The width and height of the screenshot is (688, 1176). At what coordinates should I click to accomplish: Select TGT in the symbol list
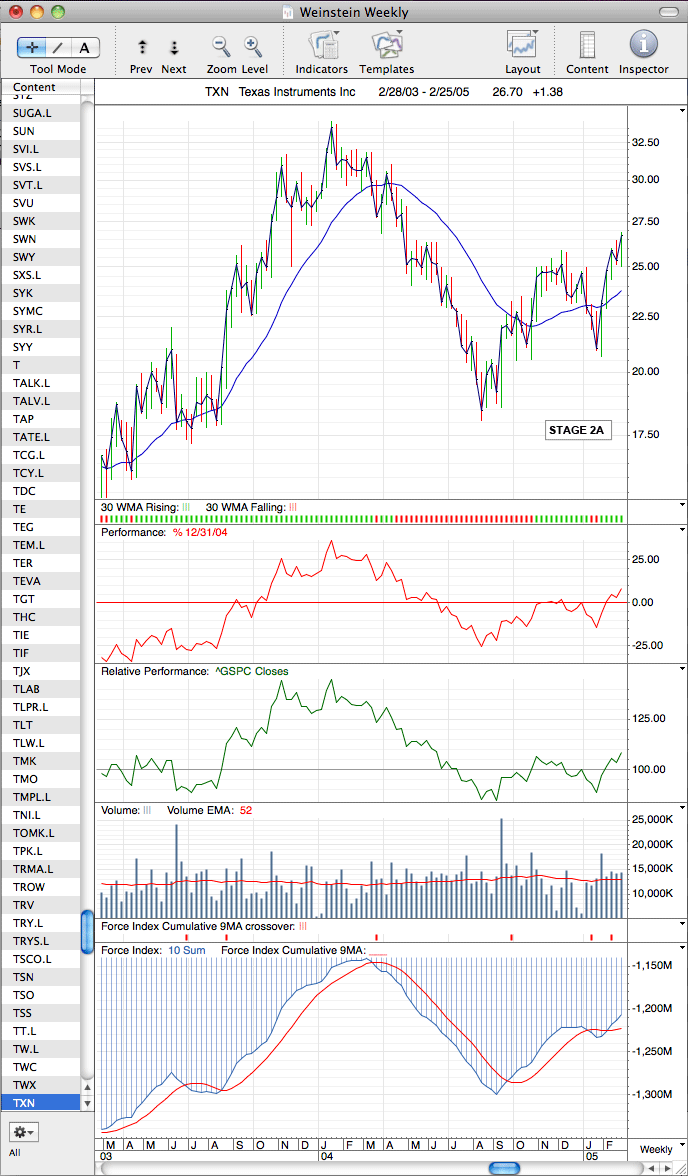41,598
